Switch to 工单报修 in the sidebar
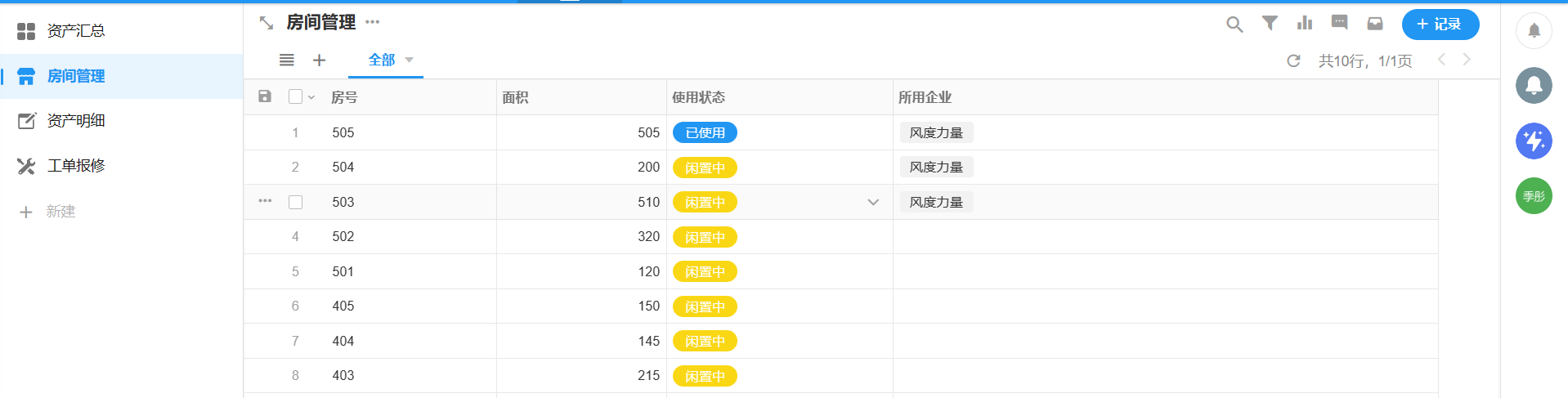Screen dimensions: 1568x398 (x=75, y=166)
